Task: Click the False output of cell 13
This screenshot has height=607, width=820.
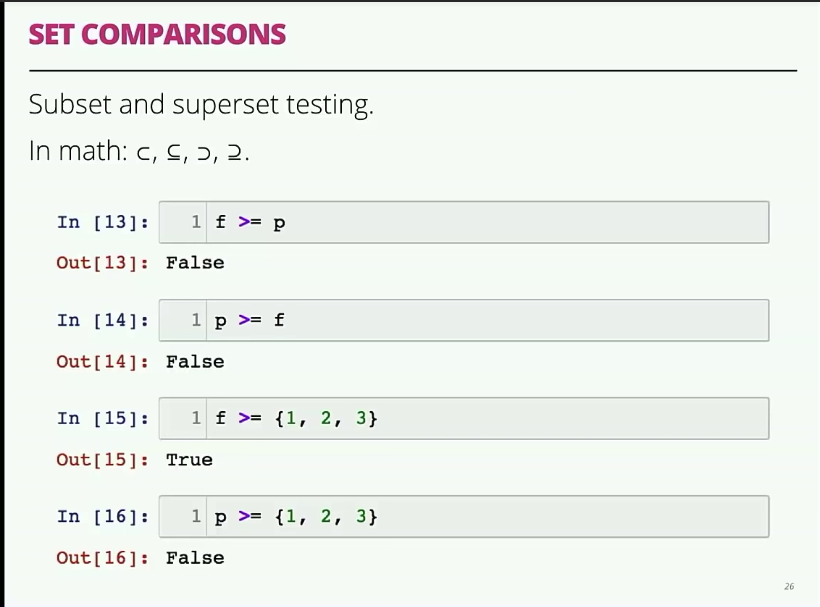Action: pos(195,263)
